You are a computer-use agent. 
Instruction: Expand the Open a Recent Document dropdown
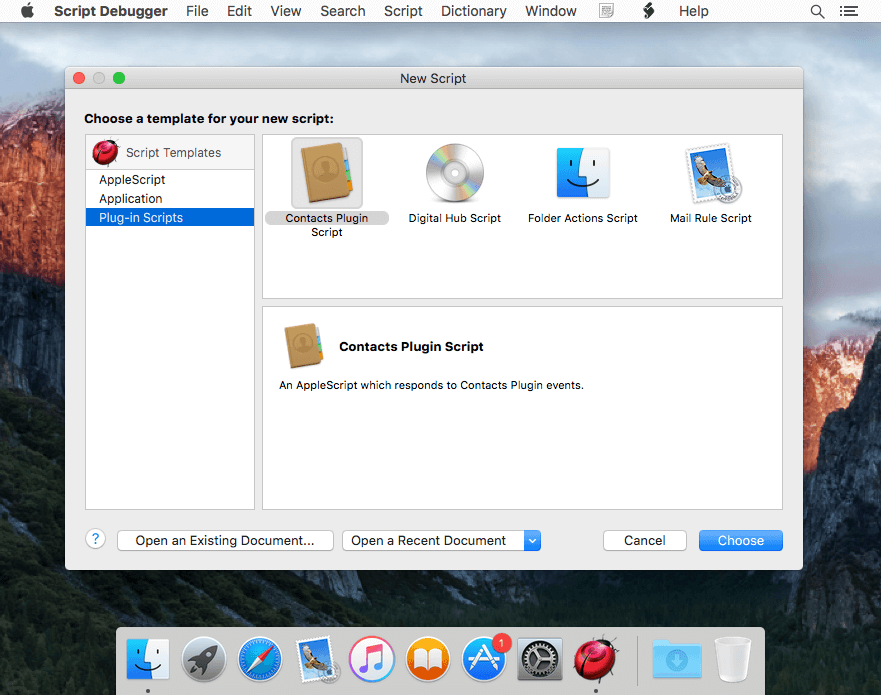coord(533,540)
